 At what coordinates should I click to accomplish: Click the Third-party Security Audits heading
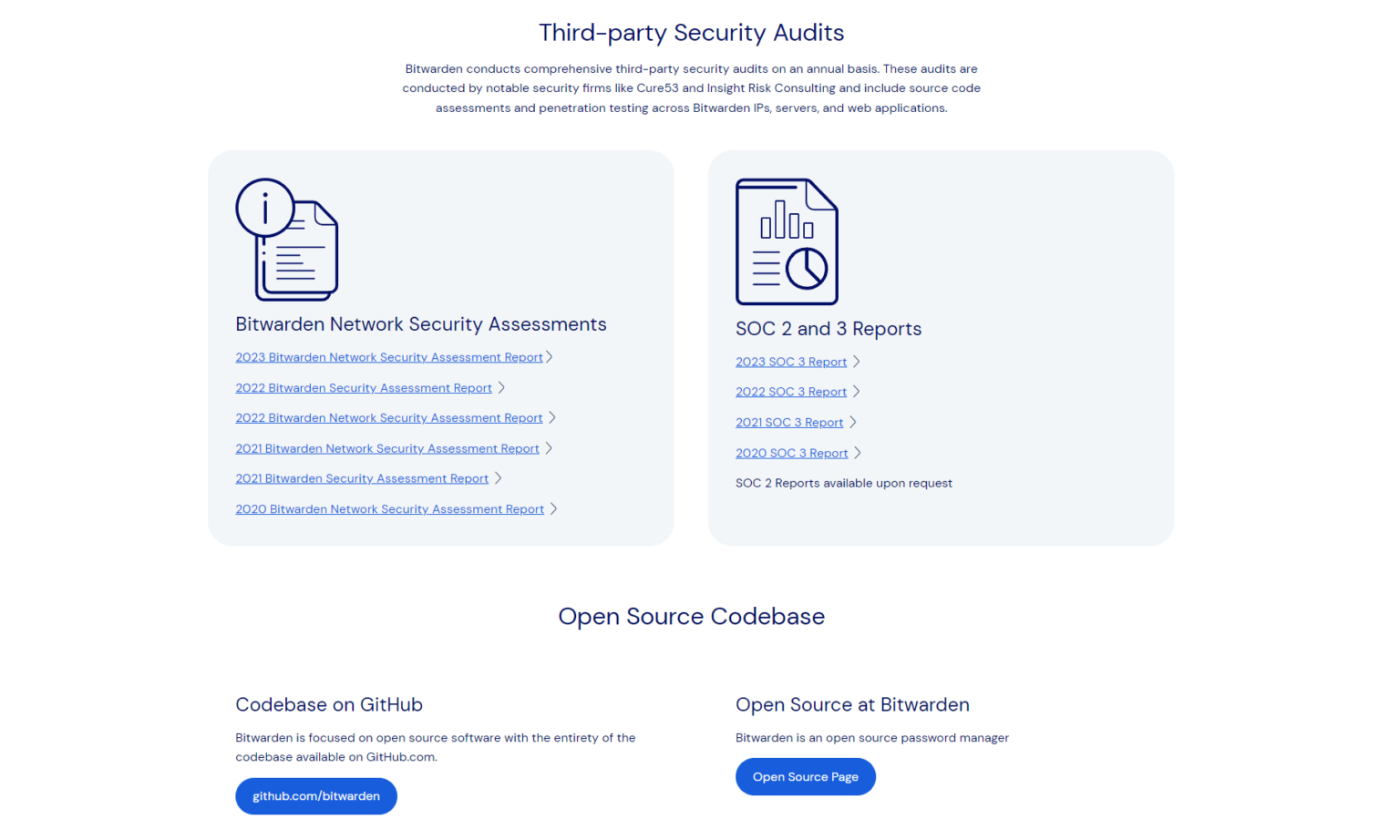[692, 33]
